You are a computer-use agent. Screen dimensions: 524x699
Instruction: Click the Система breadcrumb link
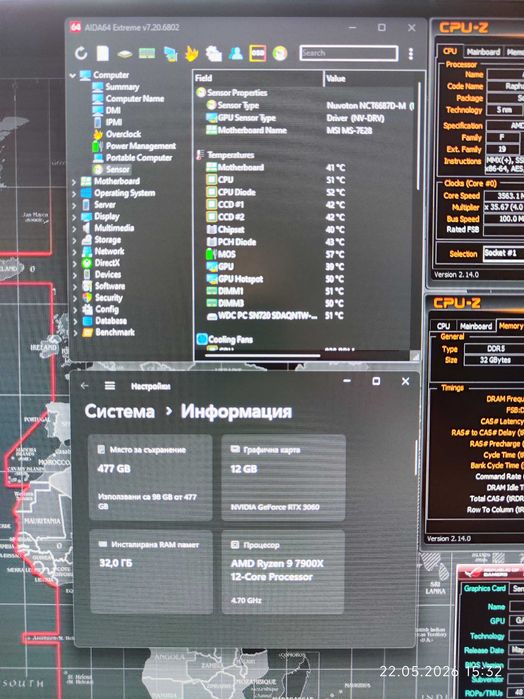click(x=120, y=411)
